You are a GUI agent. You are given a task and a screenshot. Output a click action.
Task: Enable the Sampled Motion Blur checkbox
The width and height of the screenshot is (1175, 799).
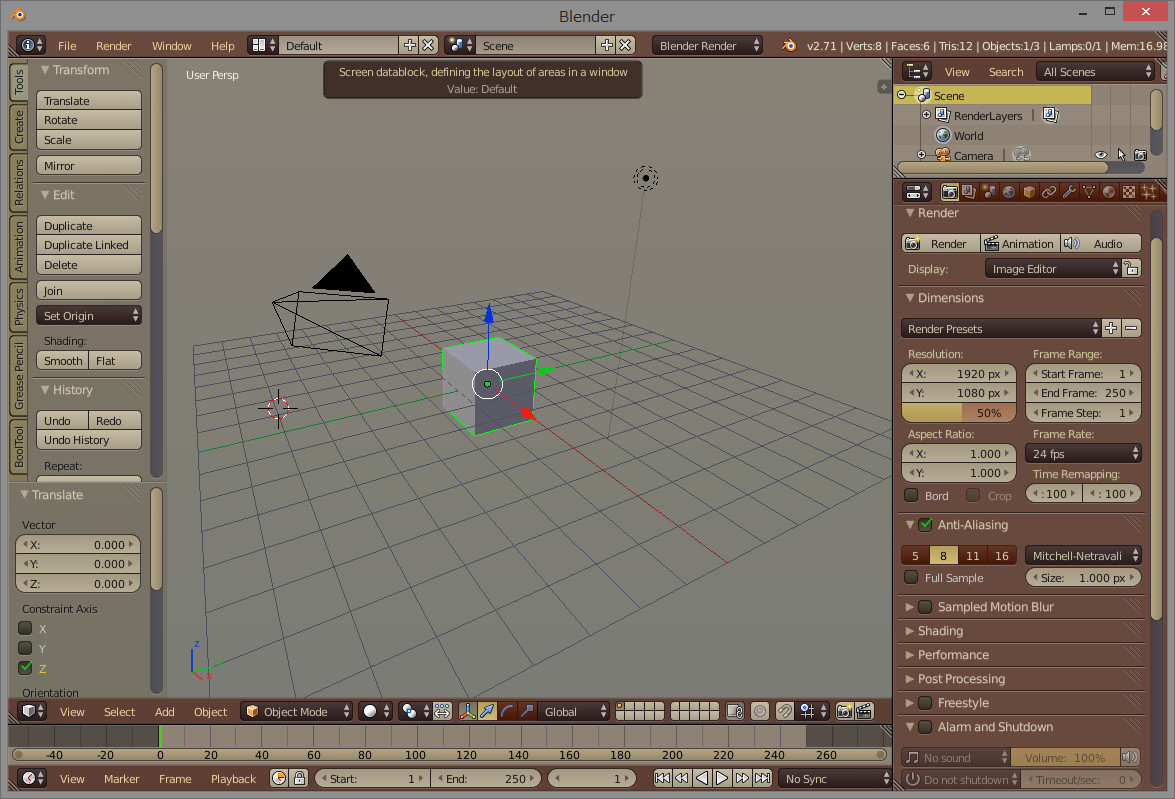(925, 606)
